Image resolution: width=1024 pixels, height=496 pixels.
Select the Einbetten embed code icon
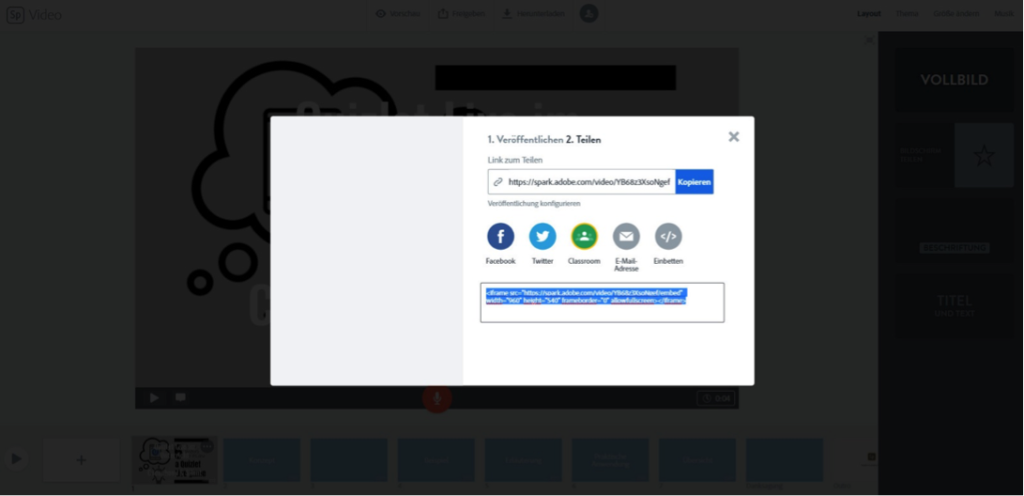click(668, 236)
